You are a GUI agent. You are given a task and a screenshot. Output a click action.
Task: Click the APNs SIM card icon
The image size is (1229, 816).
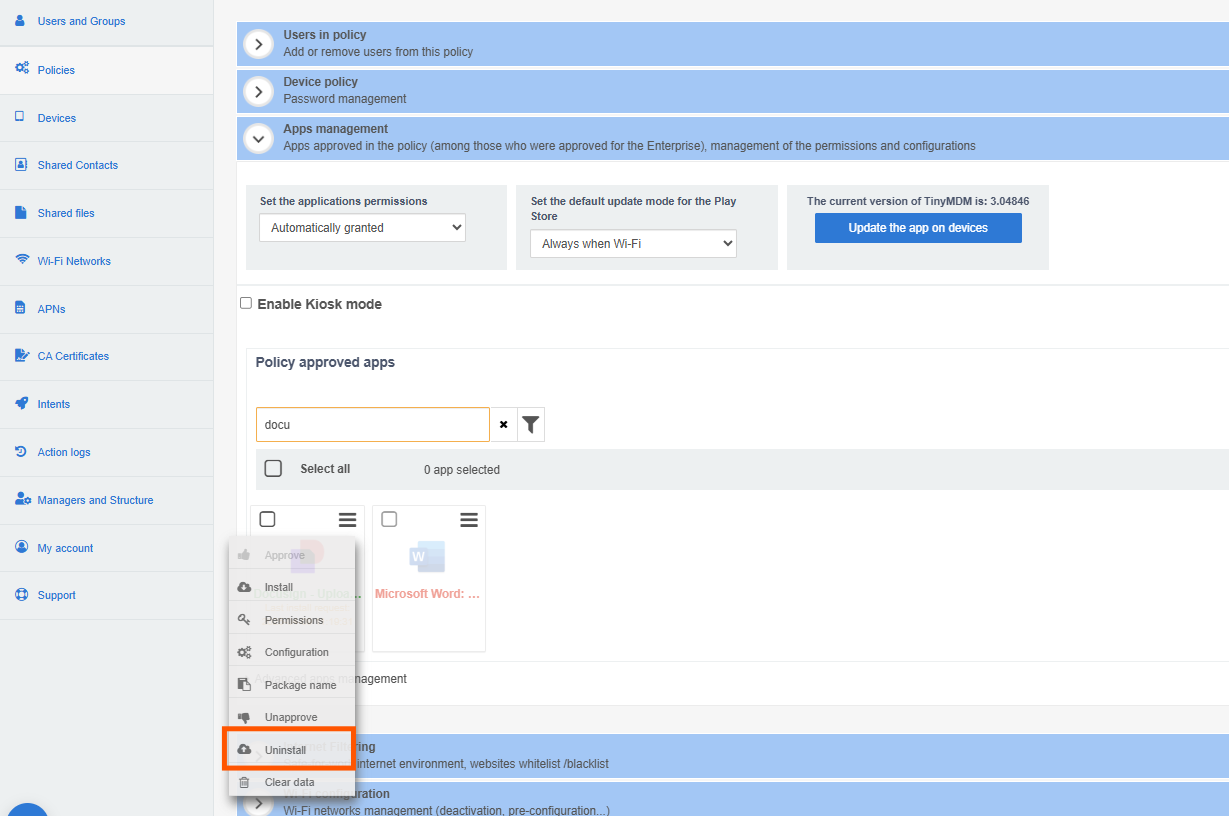(20, 308)
